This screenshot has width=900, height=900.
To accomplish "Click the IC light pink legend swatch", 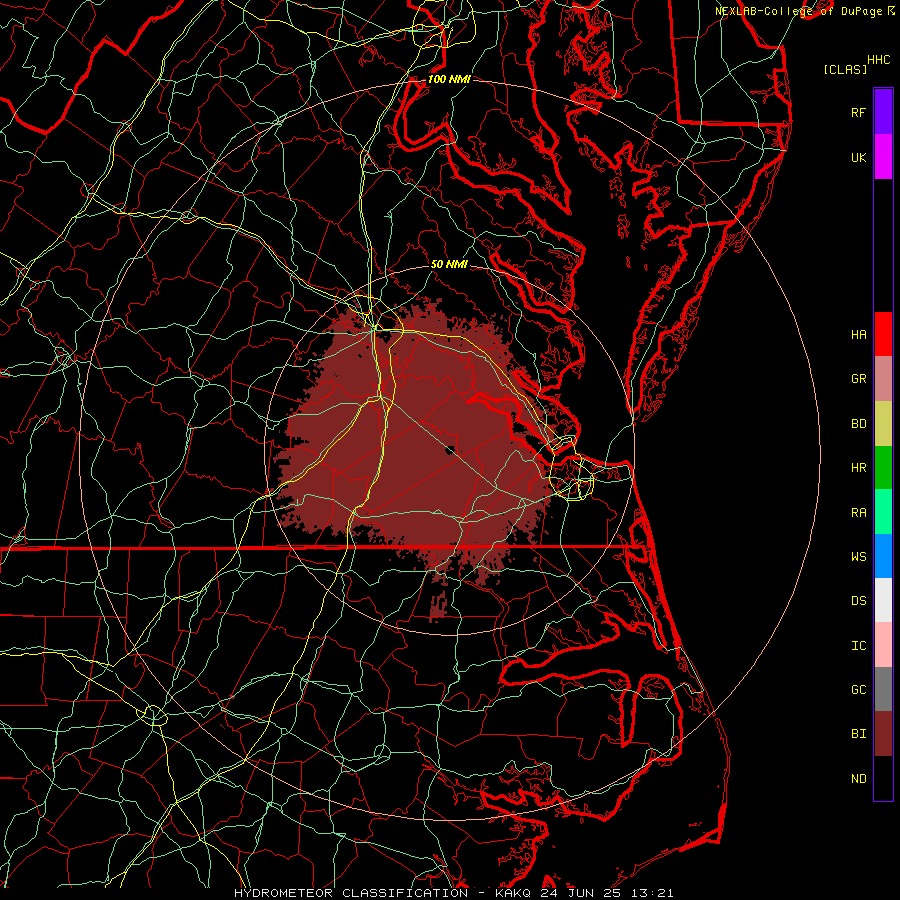I will [x=883, y=645].
